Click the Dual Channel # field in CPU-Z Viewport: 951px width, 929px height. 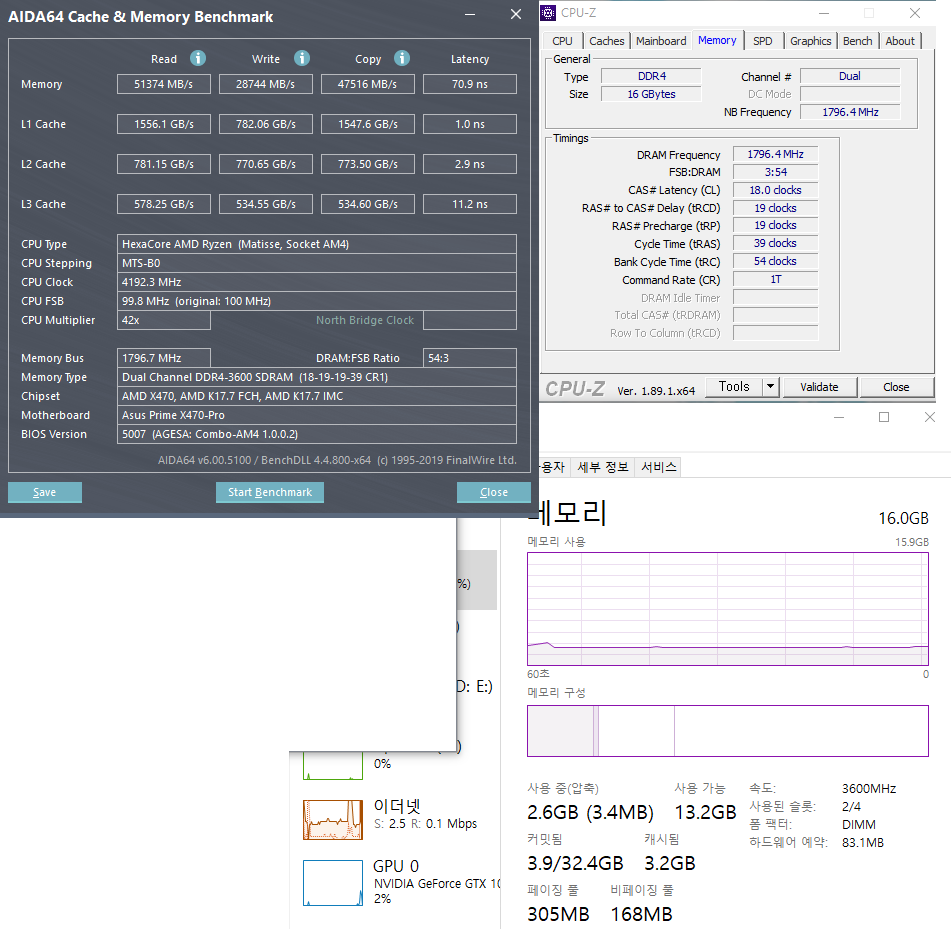(x=850, y=76)
